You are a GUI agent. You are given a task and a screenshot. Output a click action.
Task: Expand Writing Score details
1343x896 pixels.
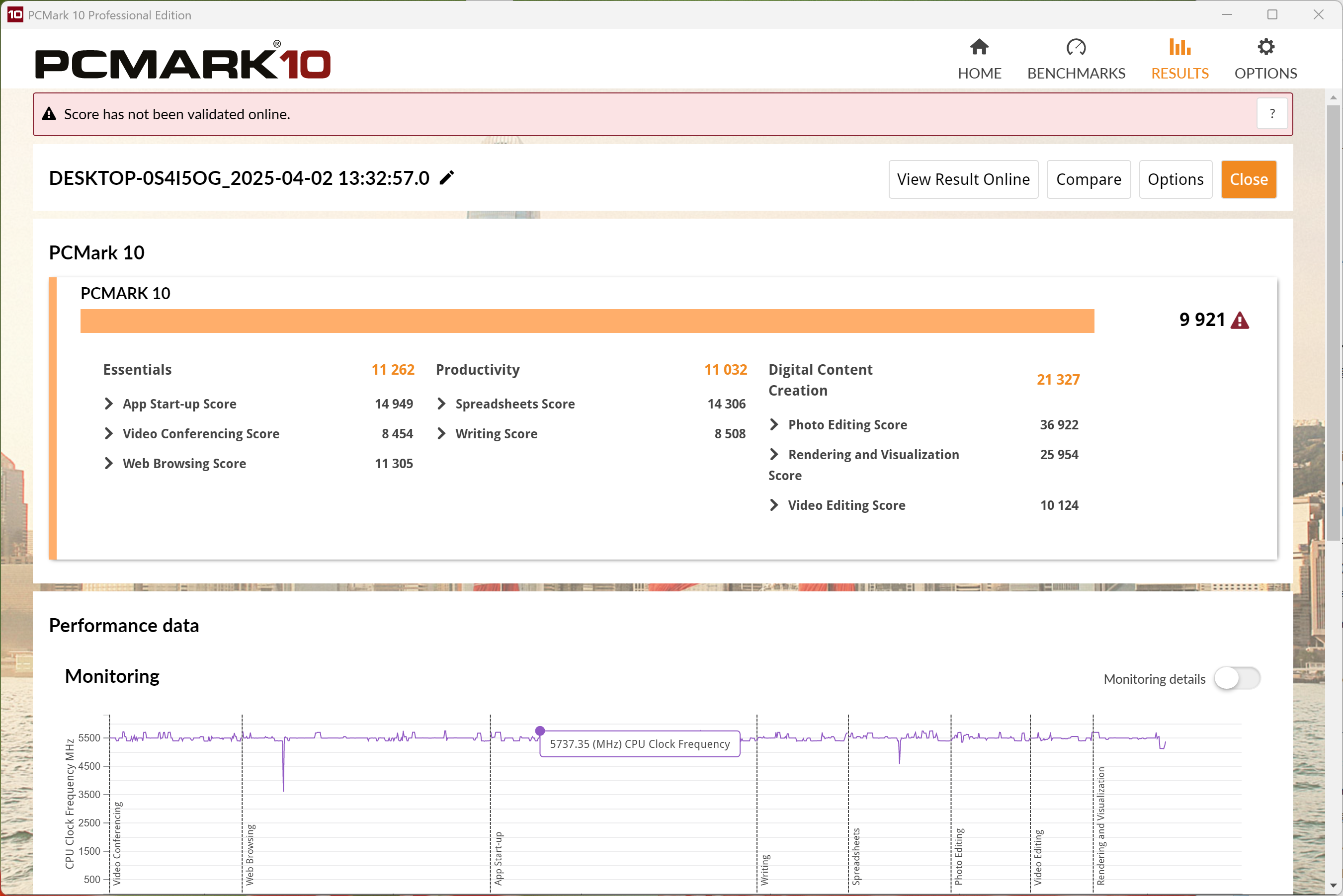coord(441,433)
